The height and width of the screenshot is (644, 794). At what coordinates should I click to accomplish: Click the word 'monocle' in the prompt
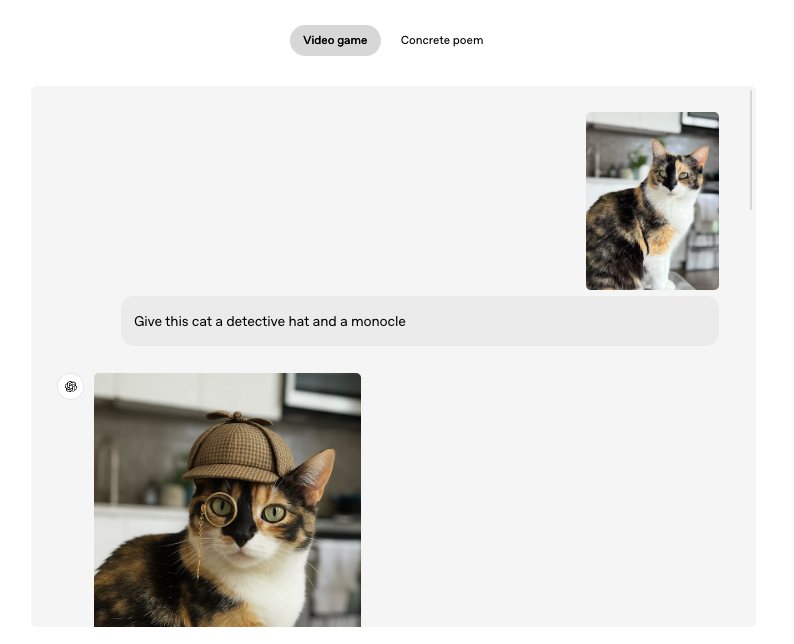pos(378,321)
